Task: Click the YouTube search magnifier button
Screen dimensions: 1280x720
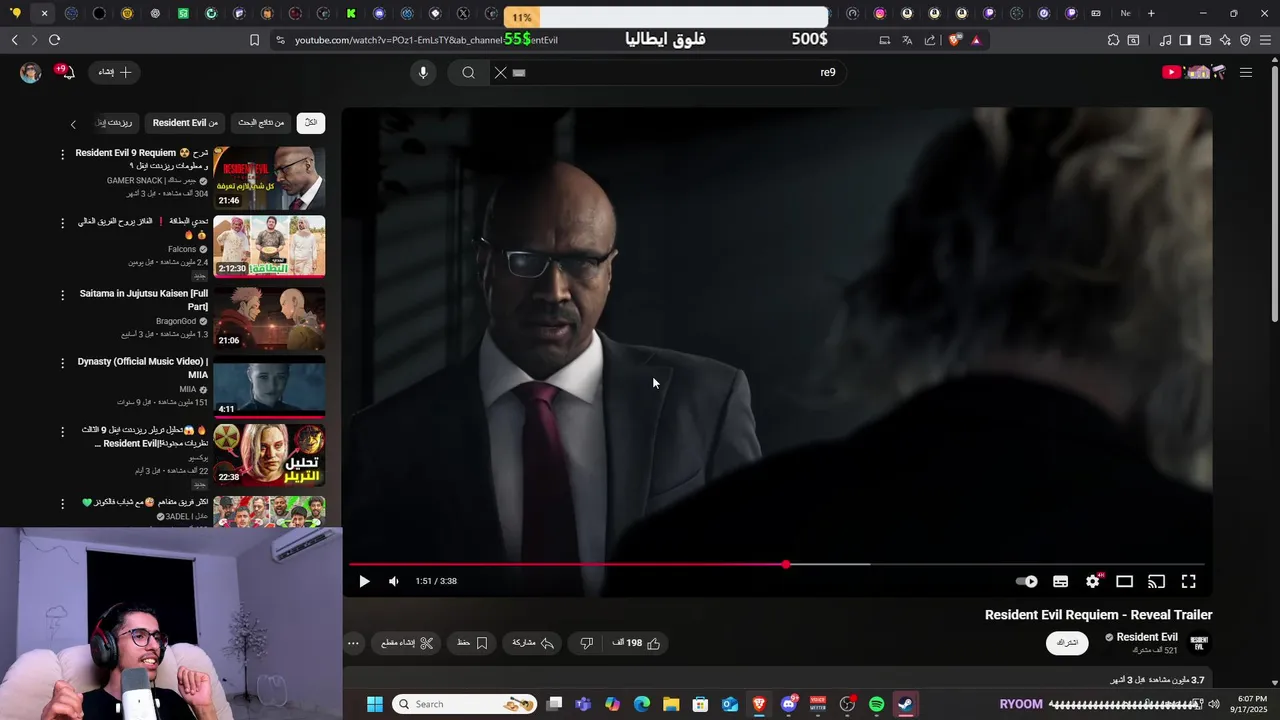Action: click(468, 72)
